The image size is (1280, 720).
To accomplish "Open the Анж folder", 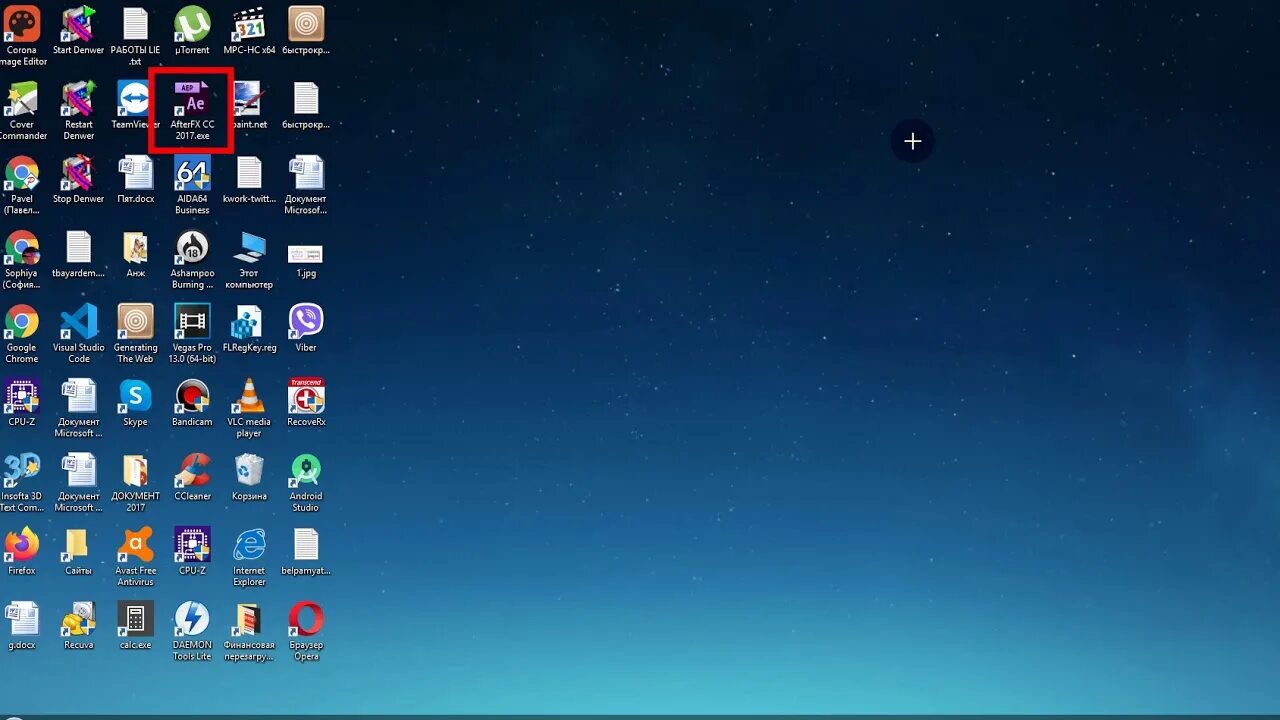I will (135, 254).
